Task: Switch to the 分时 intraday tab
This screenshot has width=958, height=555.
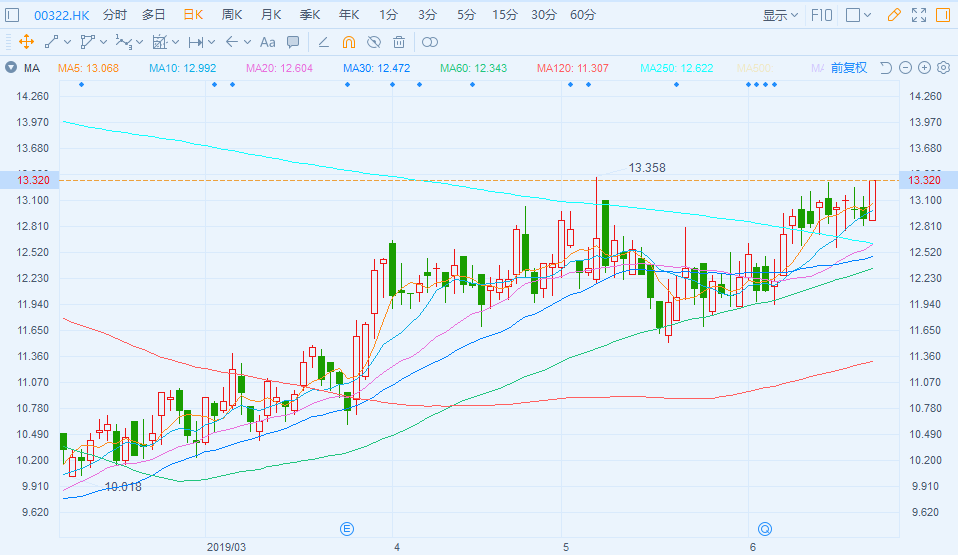Action: click(x=115, y=15)
